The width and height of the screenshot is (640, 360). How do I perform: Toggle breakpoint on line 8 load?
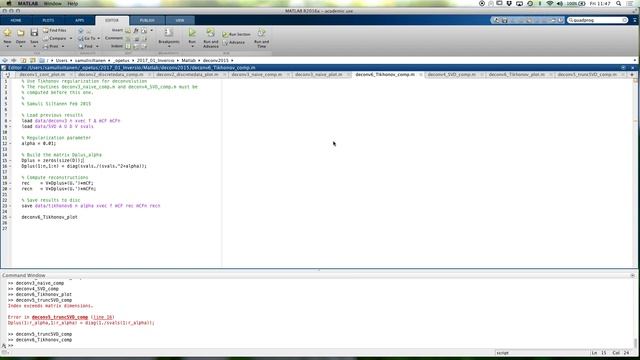[x=10, y=121]
